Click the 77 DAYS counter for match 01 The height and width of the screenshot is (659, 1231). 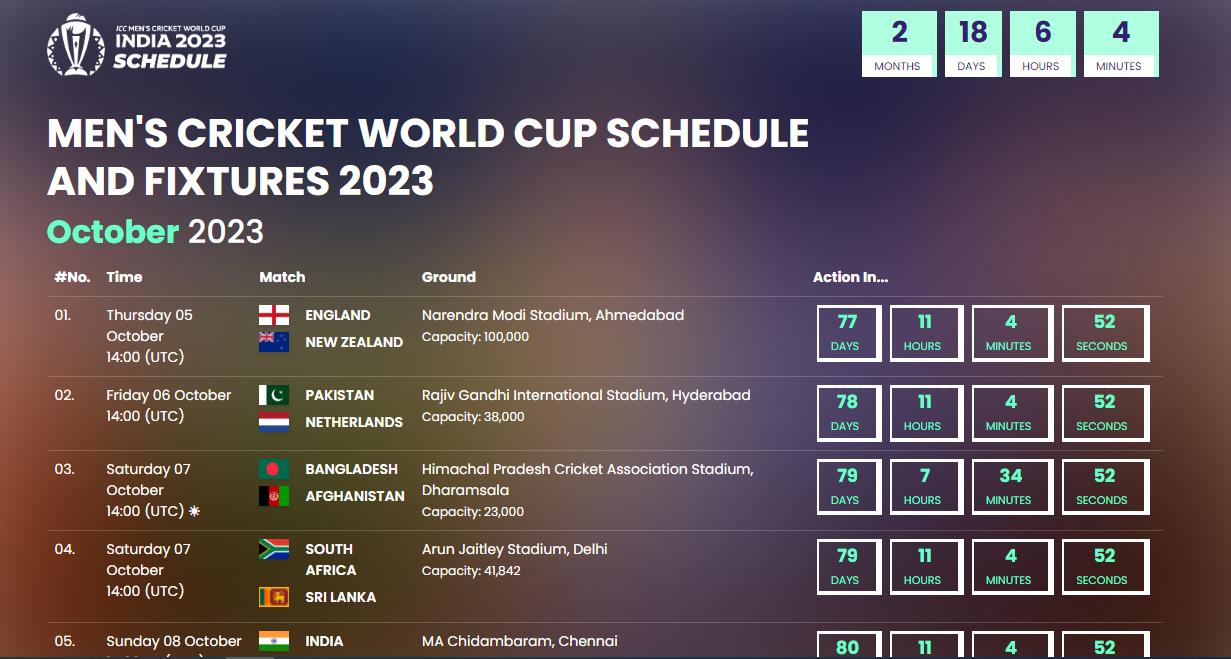pos(848,332)
